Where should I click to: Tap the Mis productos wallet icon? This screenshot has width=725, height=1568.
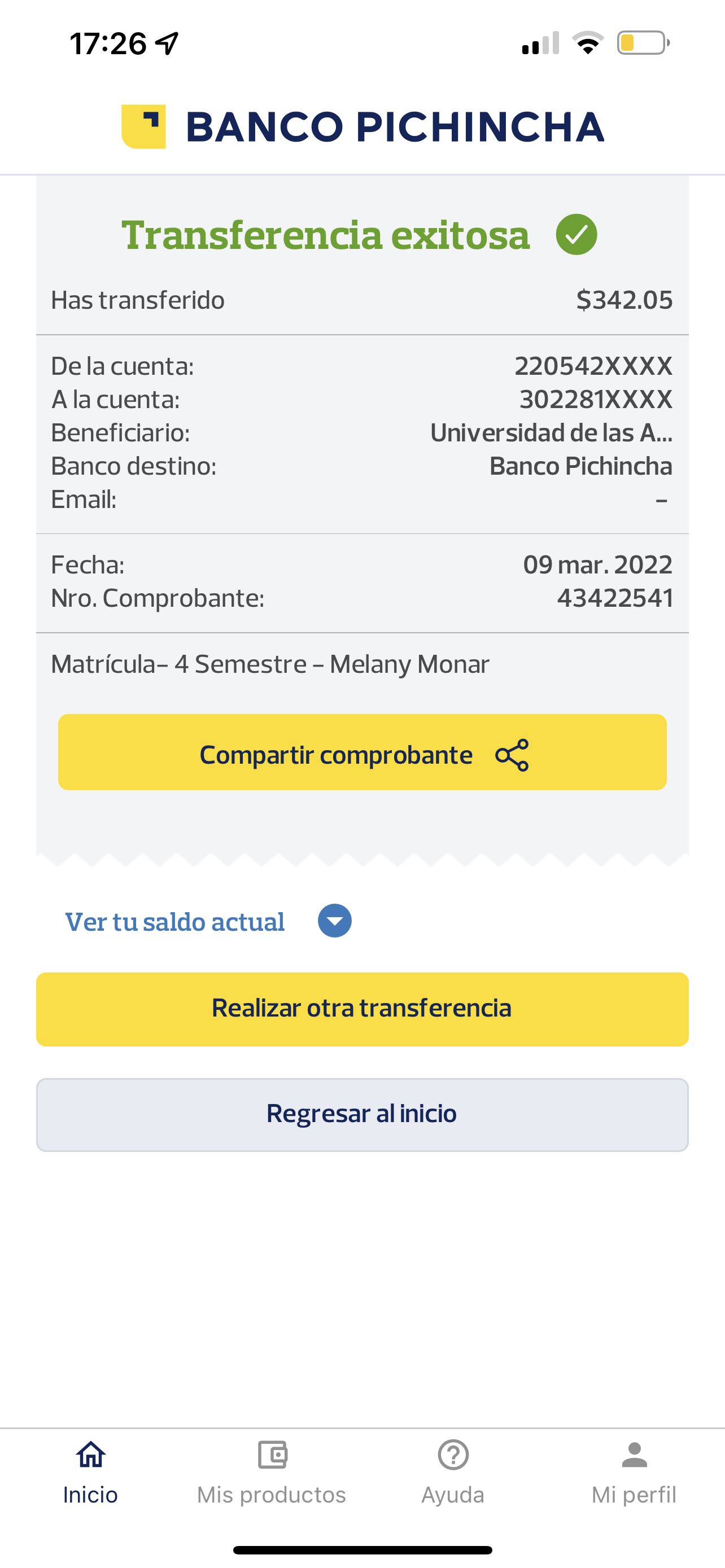click(272, 1455)
